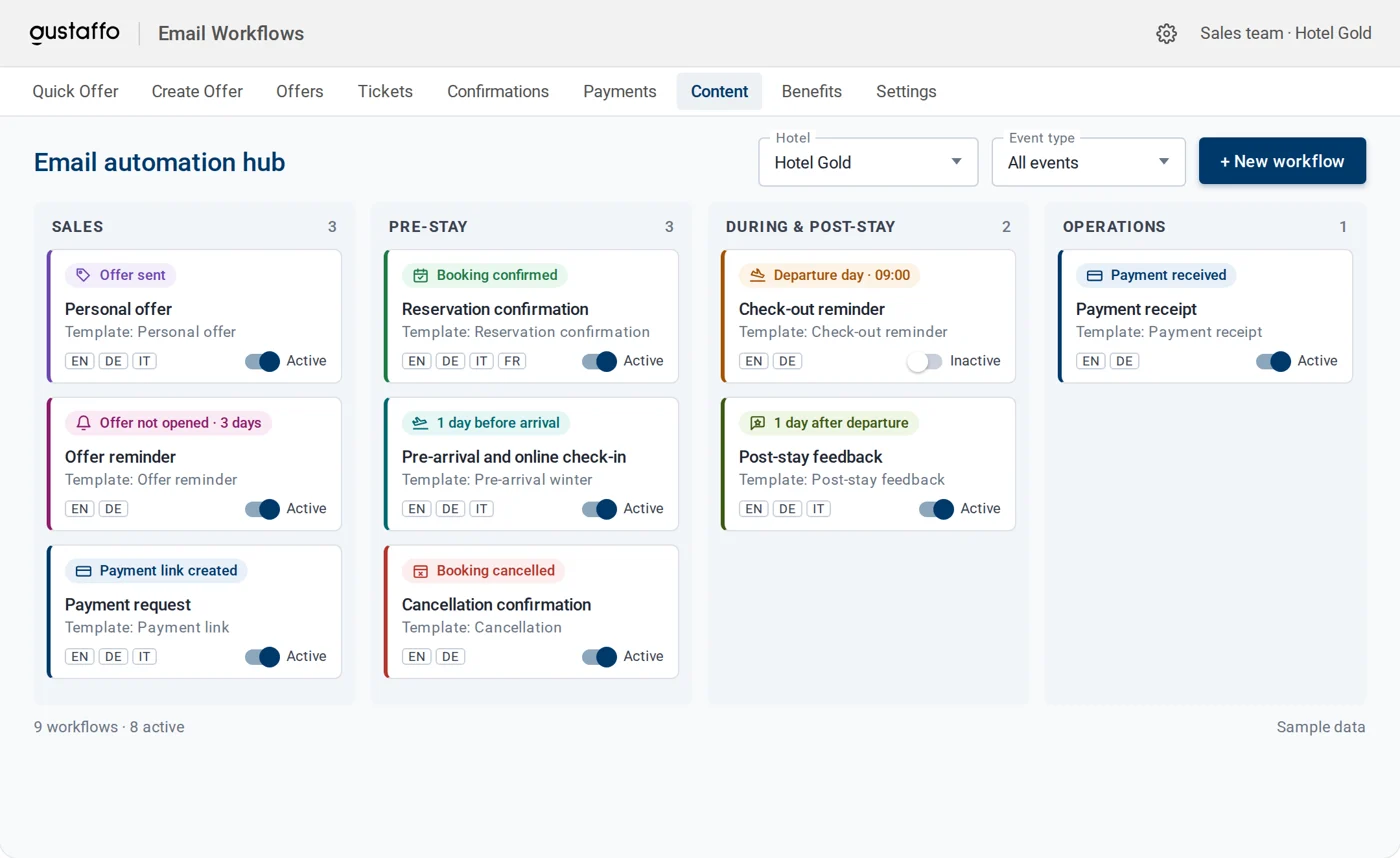Screen dimensions: 1400x858
Task: Click departure plane icon in Departure day badge
Action: pyautogui.click(x=757, y=275)
